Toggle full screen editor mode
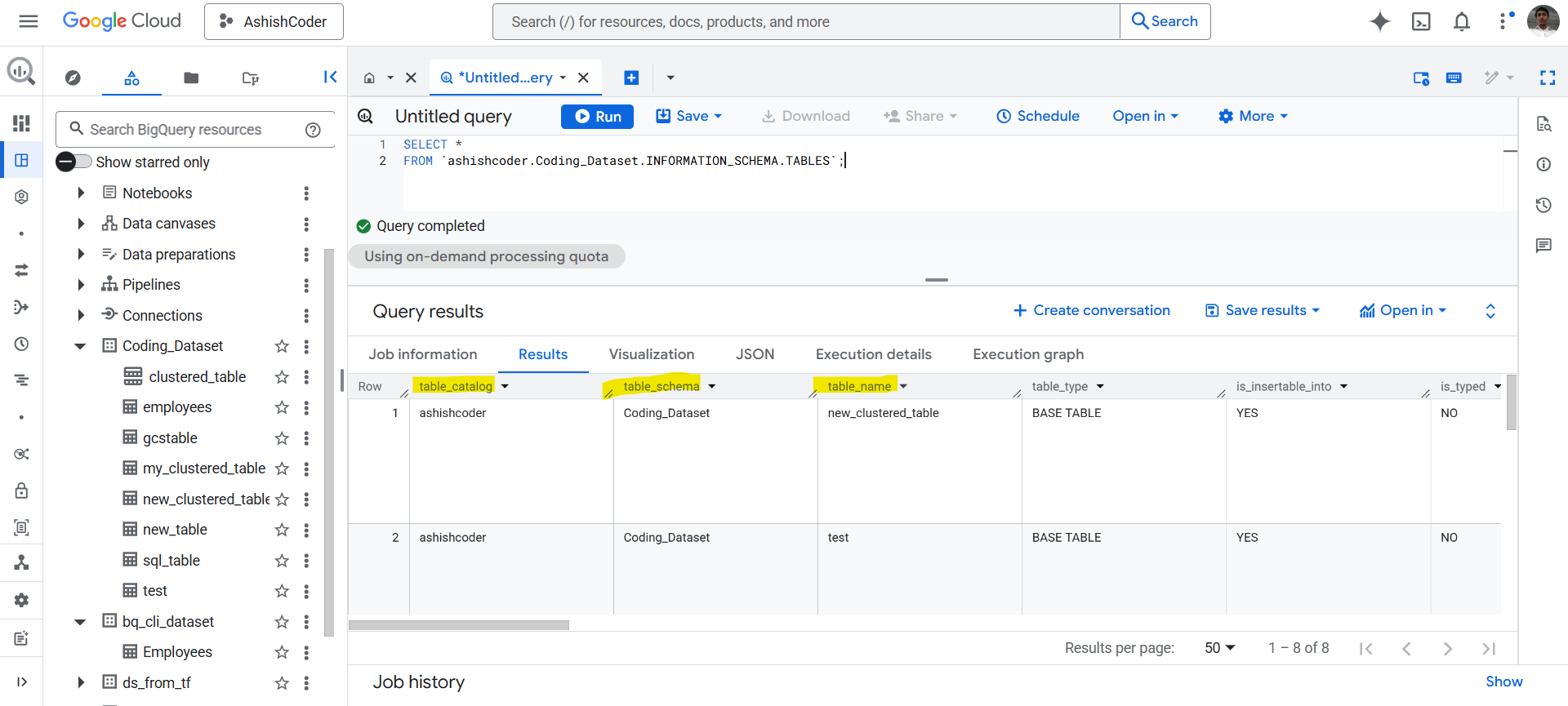This screenshot has height=706, width=1568. click(1548, 78)
